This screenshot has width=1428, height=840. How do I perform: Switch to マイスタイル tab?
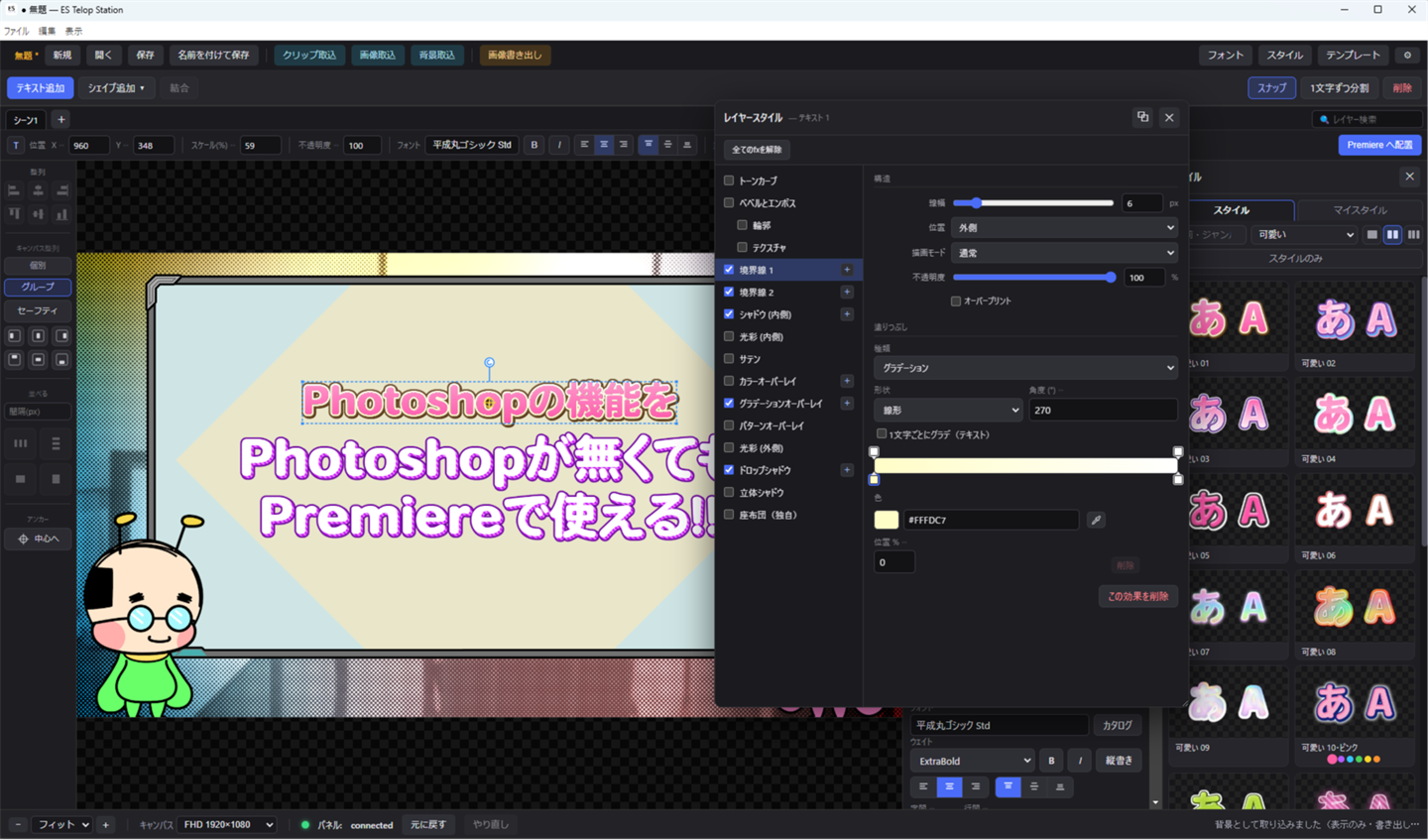click(x=1360, y=210)
